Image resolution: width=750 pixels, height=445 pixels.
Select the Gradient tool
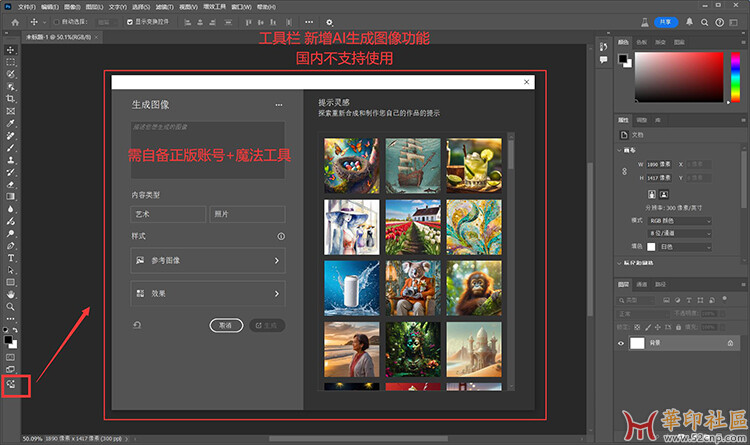click(11, 197)
